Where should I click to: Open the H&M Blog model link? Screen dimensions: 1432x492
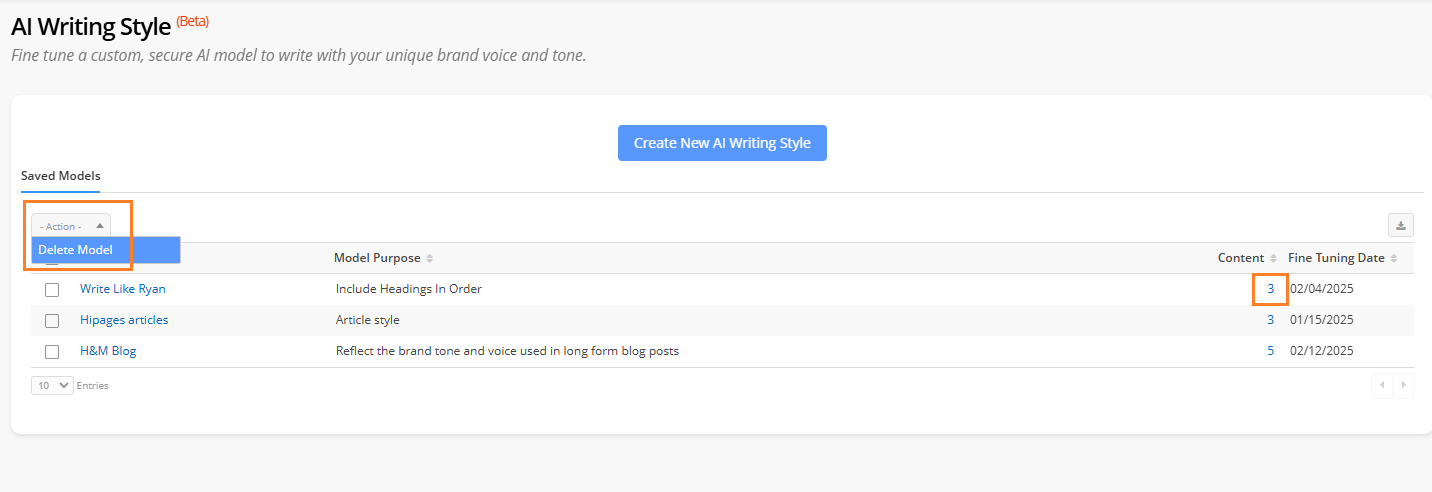(x=108, y=351)
